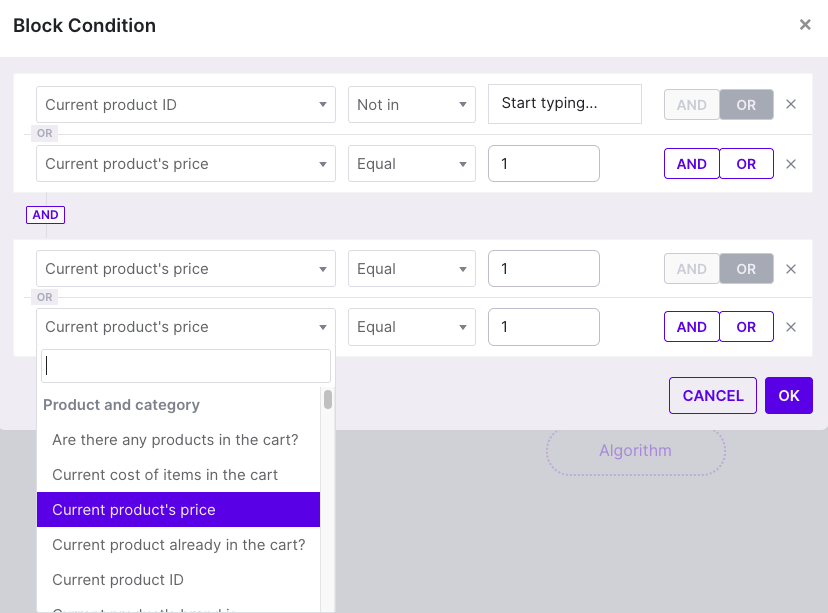Toggle AND on the second condition row
Screen dimensions: 828x613
click(x=692, y=164)
